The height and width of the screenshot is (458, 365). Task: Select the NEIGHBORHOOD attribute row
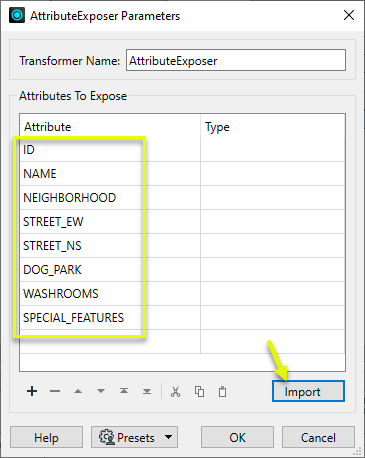(110, 198)
